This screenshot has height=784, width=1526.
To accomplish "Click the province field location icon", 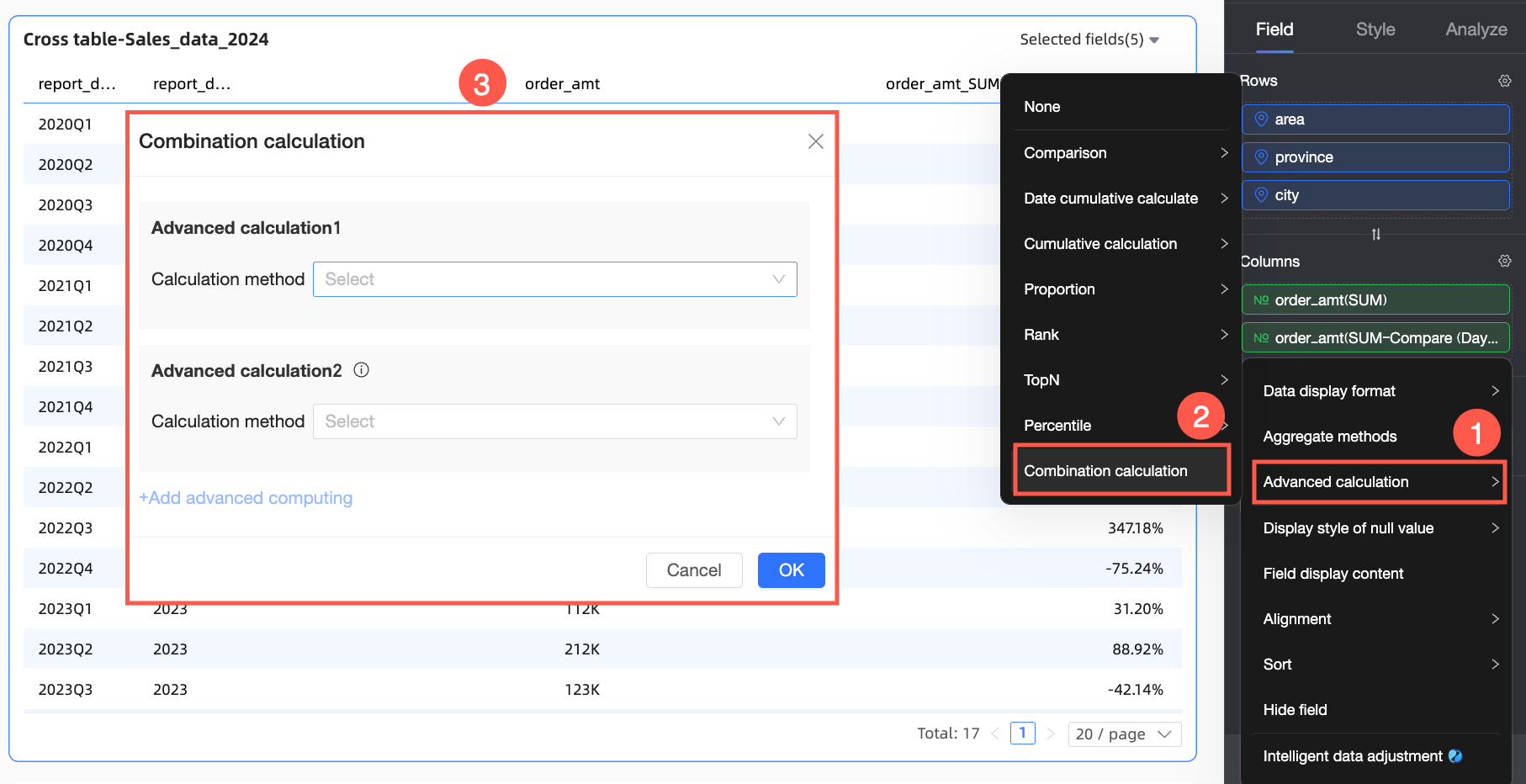I will tap(1261, 157).
